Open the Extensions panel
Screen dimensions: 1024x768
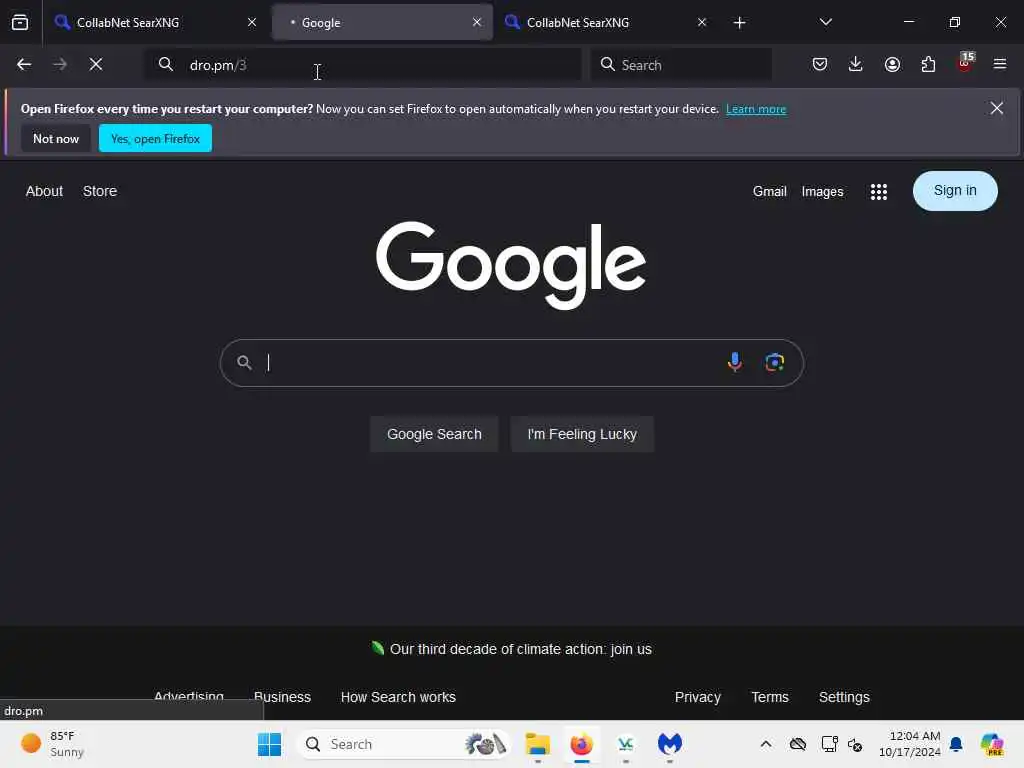(928, 64)
